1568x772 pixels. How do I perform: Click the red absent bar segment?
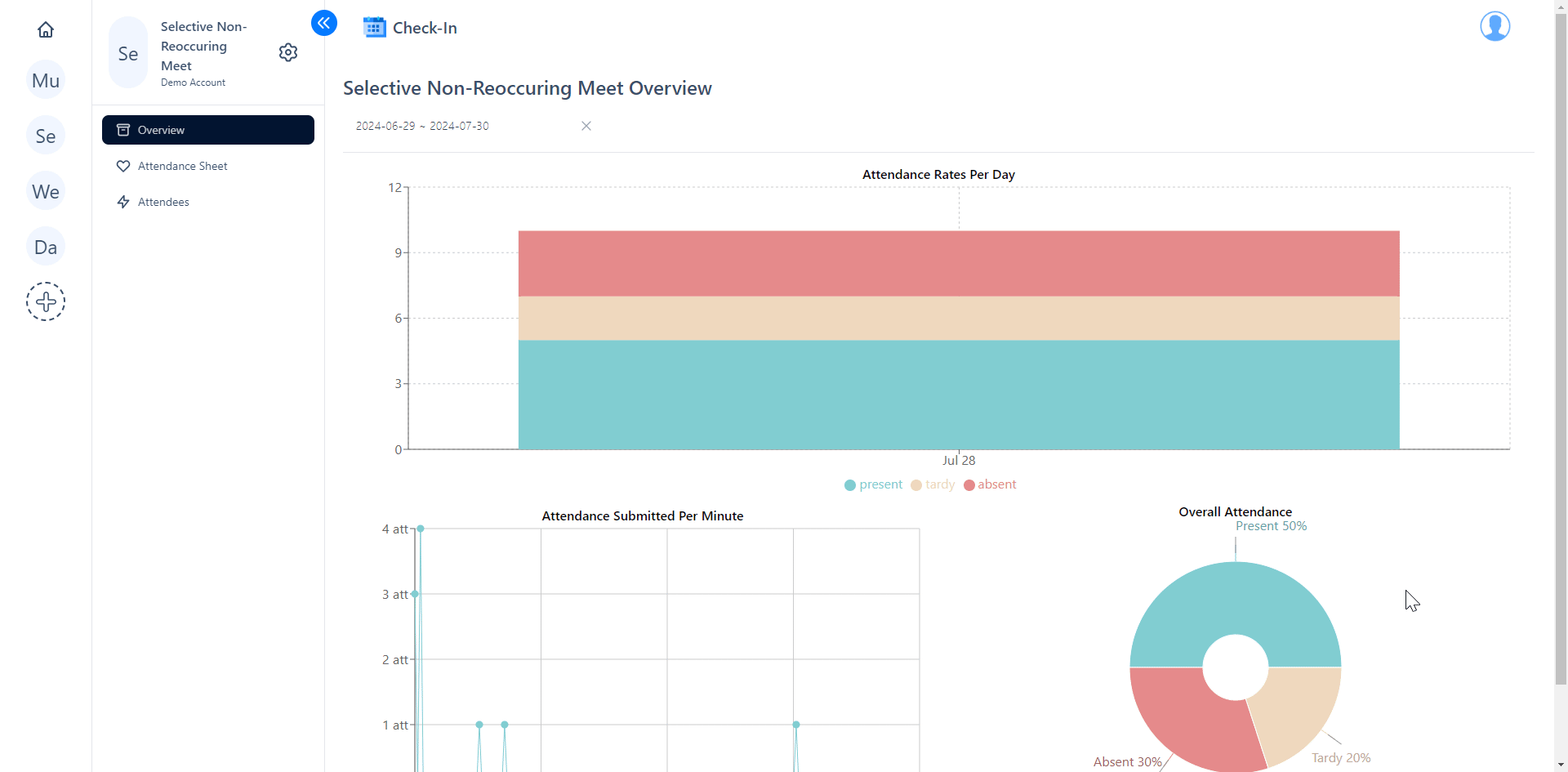click(959, 263)
